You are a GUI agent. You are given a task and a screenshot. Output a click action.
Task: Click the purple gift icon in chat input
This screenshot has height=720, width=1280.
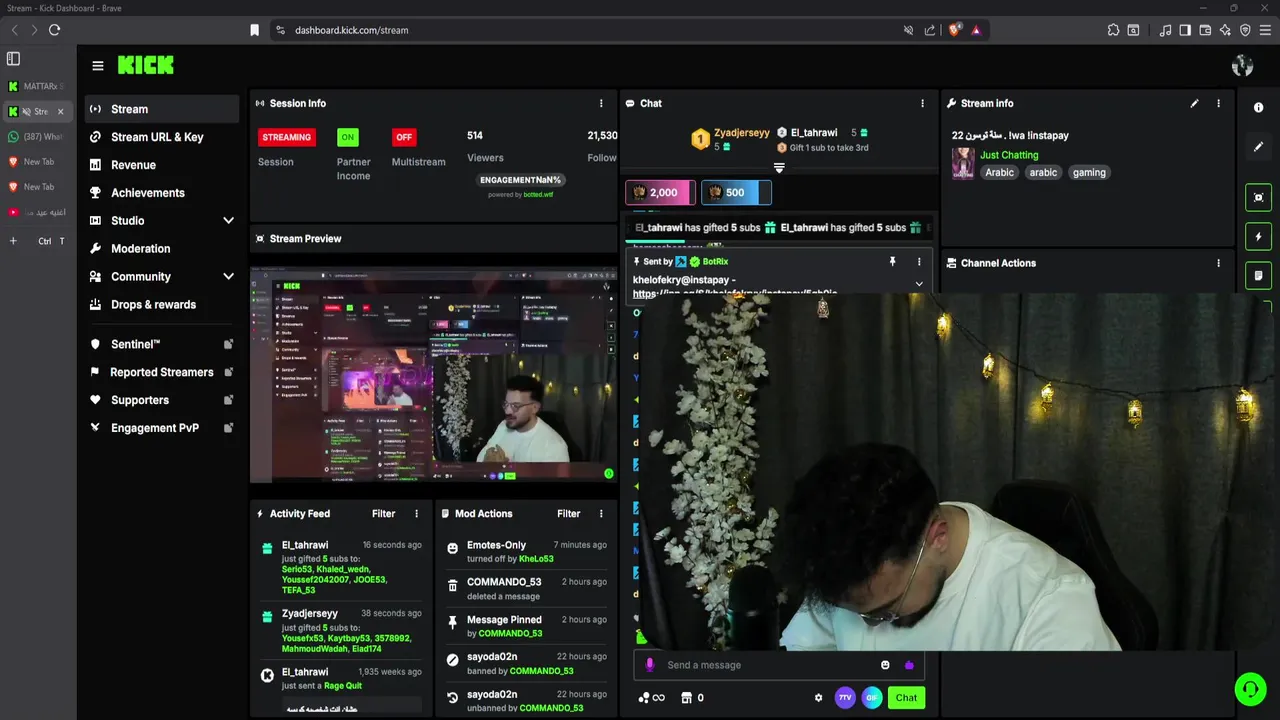(x=908, y=665)
